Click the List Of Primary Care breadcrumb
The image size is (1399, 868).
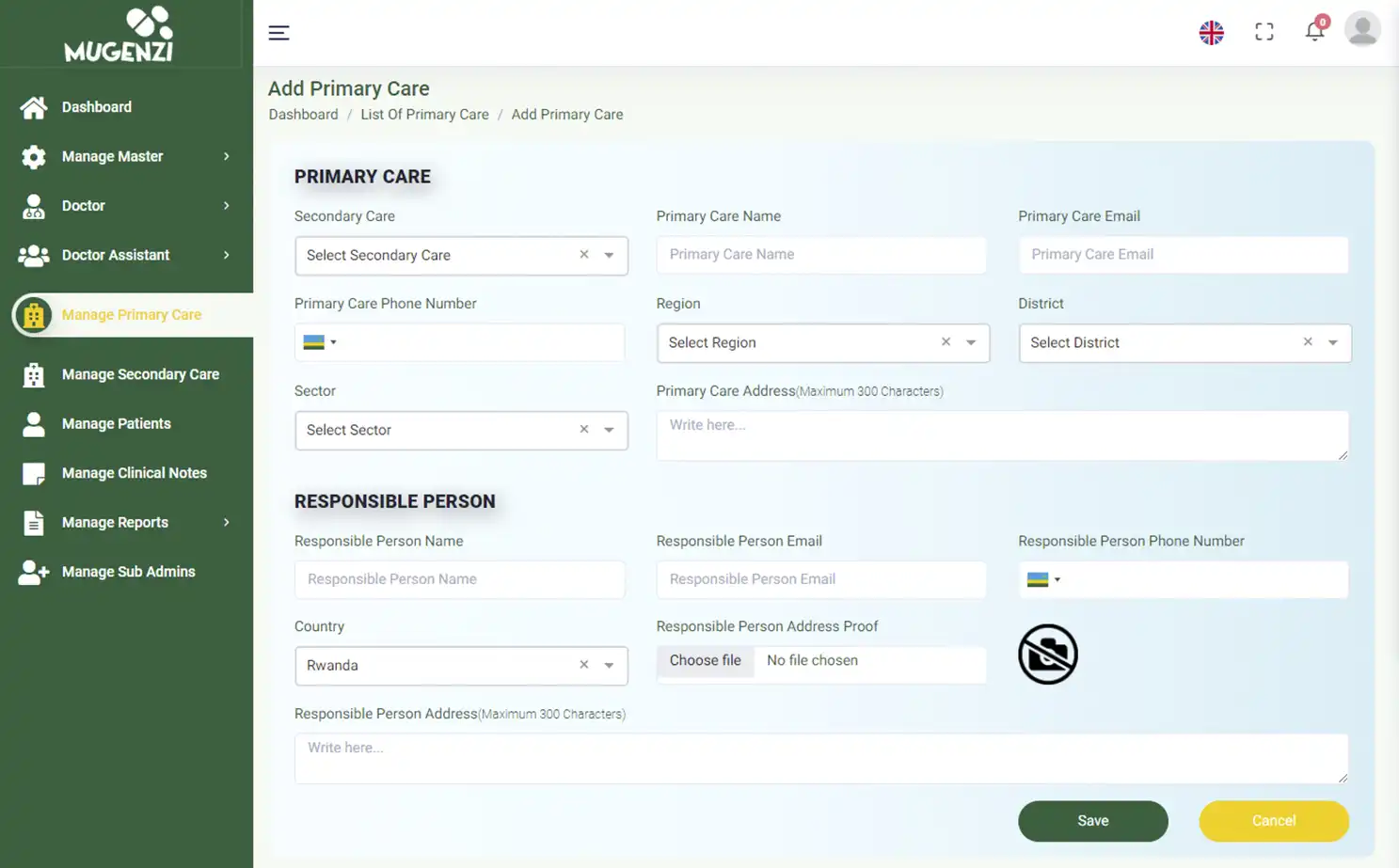pos(424,115)
